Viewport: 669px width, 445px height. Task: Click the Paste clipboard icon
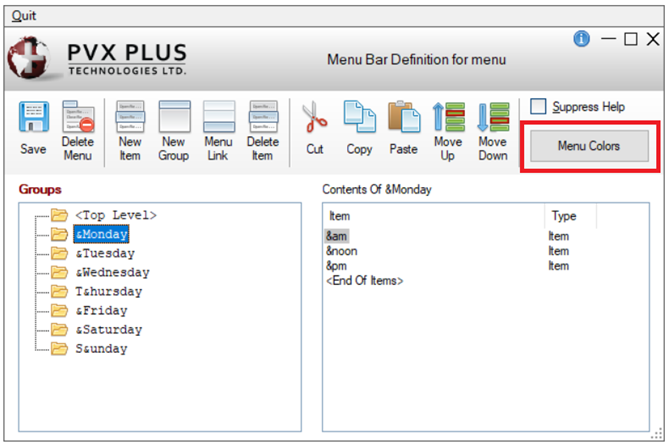[404, 119]
